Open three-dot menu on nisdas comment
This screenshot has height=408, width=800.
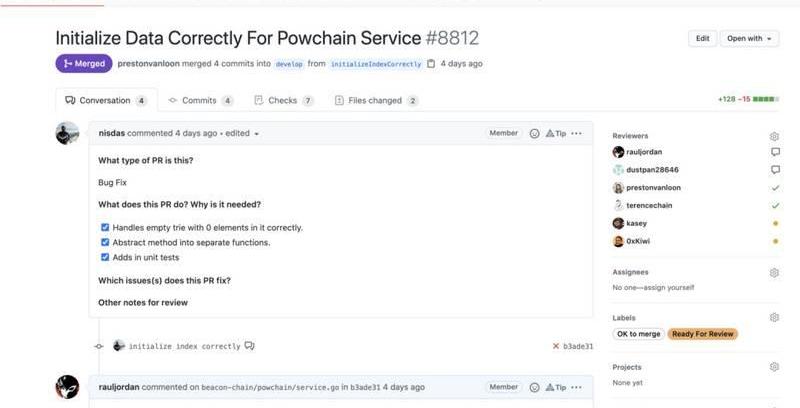coord(576,133)
